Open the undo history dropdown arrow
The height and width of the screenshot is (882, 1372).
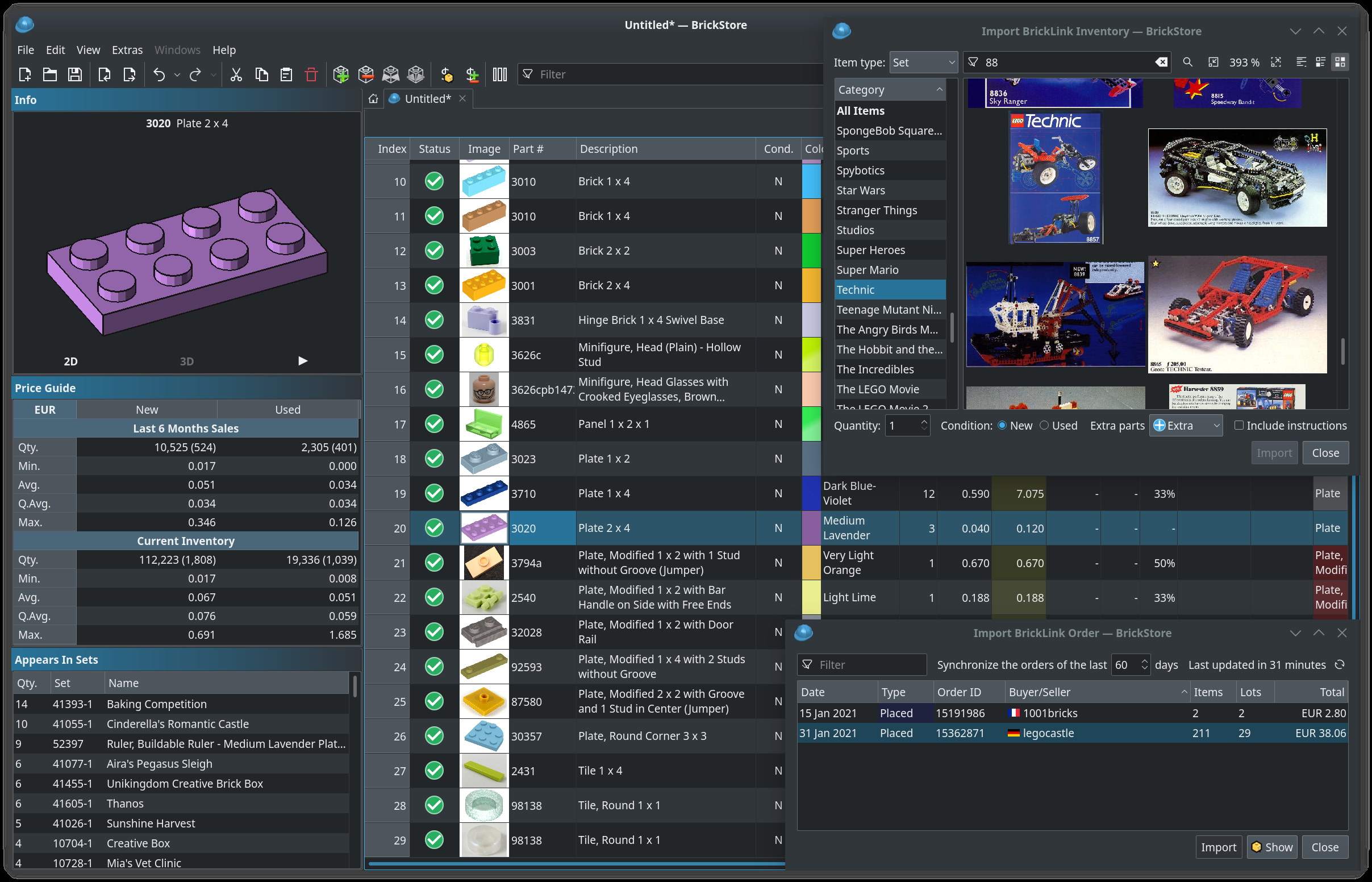(177, 74)
